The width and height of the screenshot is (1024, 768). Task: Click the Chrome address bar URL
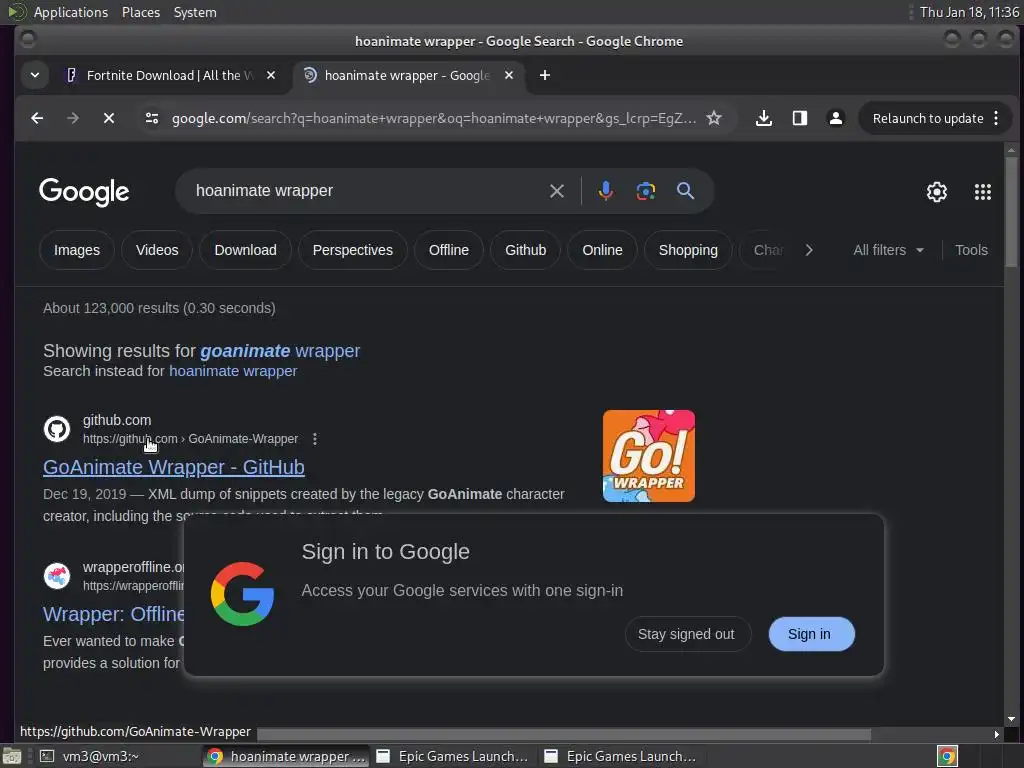coord(434,118)
